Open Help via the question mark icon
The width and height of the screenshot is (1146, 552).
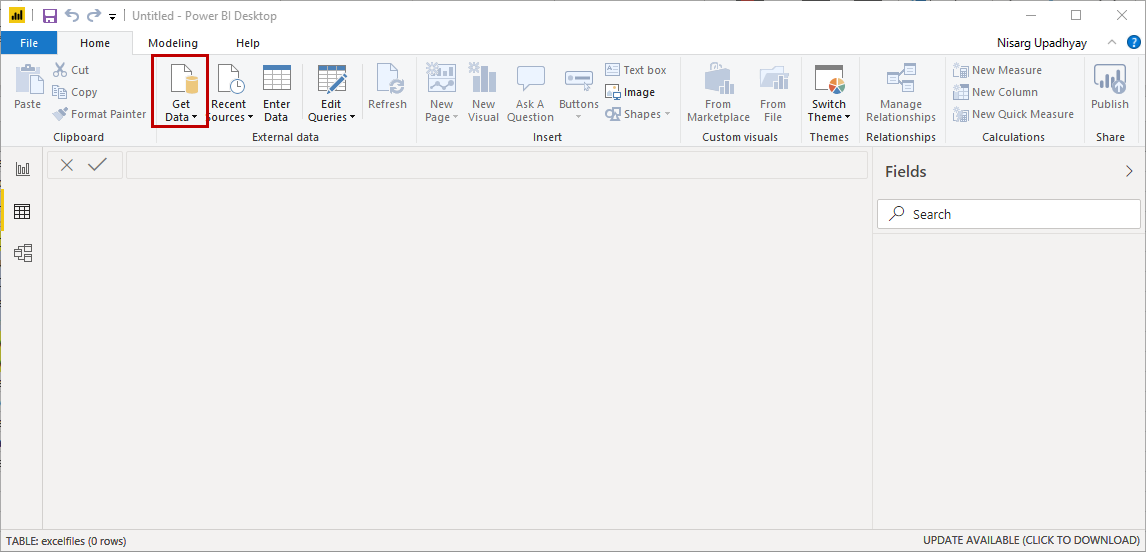pos(1134,42)
